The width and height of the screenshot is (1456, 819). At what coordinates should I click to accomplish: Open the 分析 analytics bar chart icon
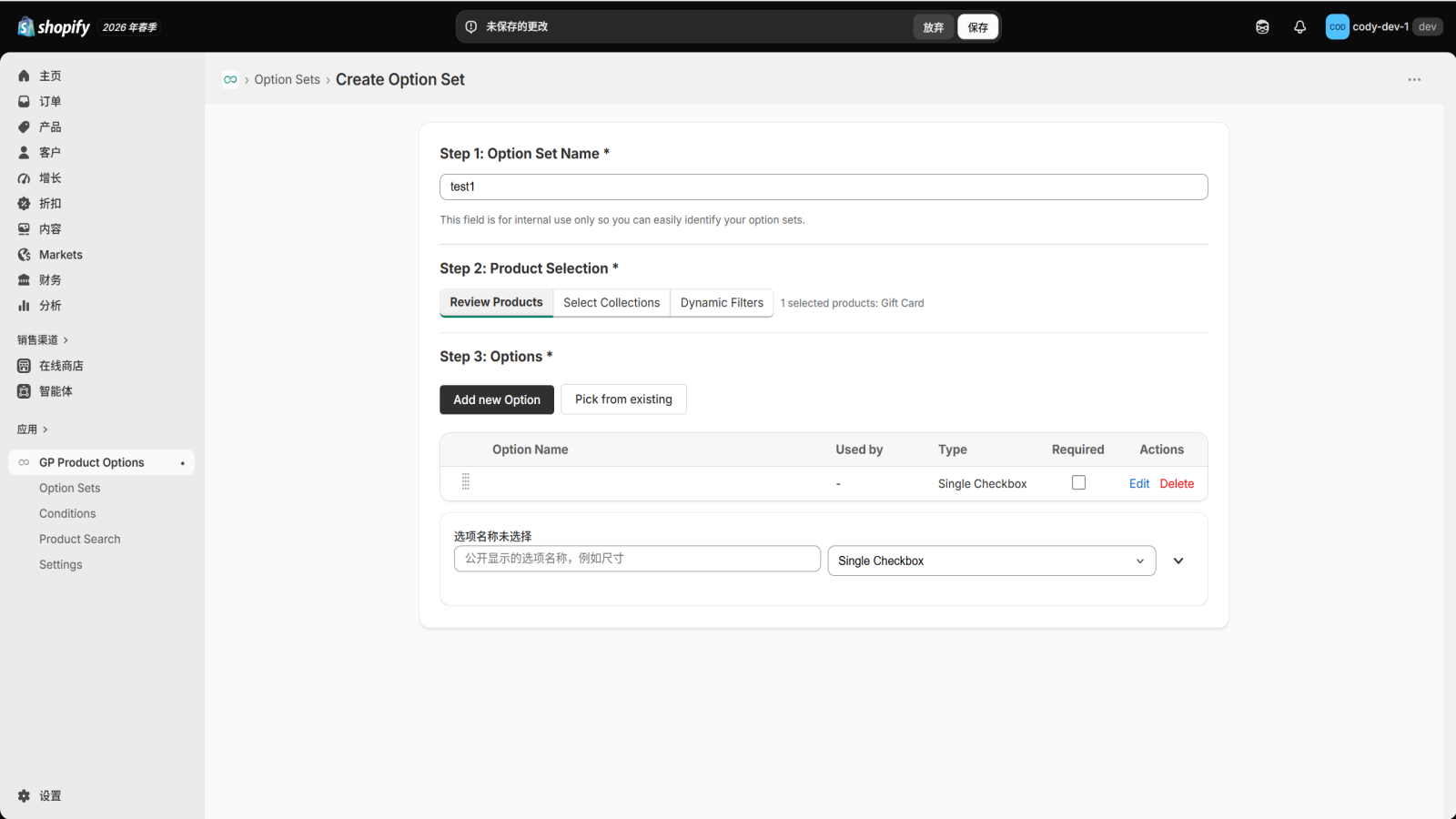pos(25,306)
